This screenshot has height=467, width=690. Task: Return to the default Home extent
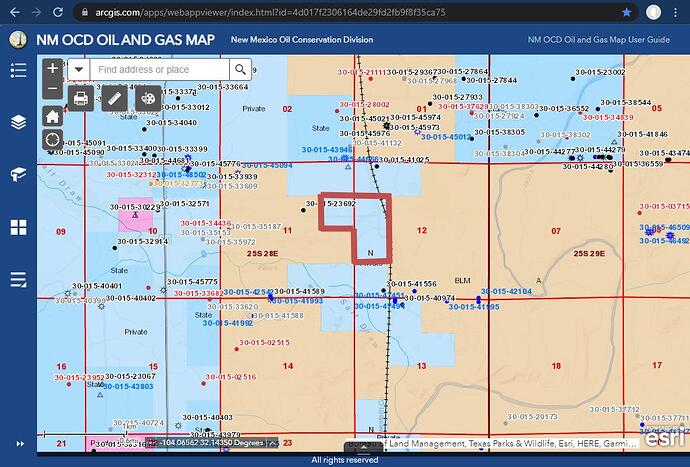[x=53, y=116]
